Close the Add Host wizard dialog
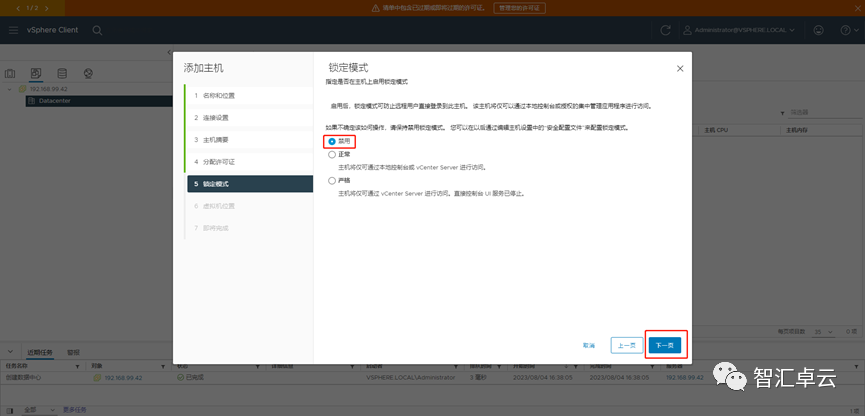Screen dimensions: 865x416 pos(680,68)
